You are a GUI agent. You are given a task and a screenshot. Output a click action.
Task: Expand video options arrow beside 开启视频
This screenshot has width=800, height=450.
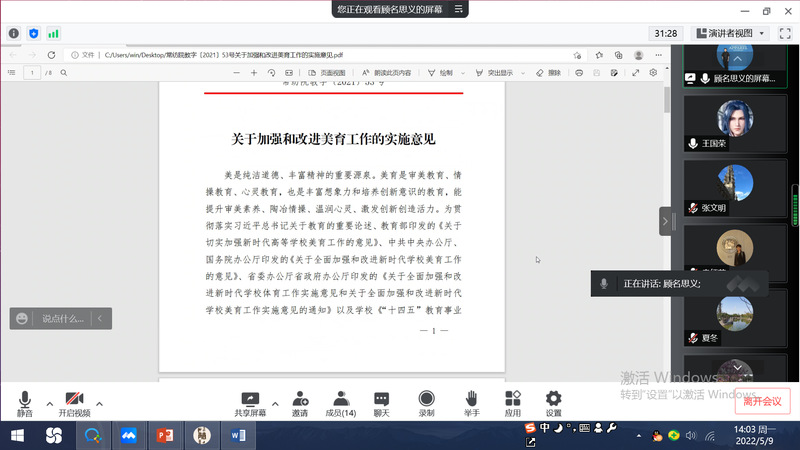click(x=99, y=403)
